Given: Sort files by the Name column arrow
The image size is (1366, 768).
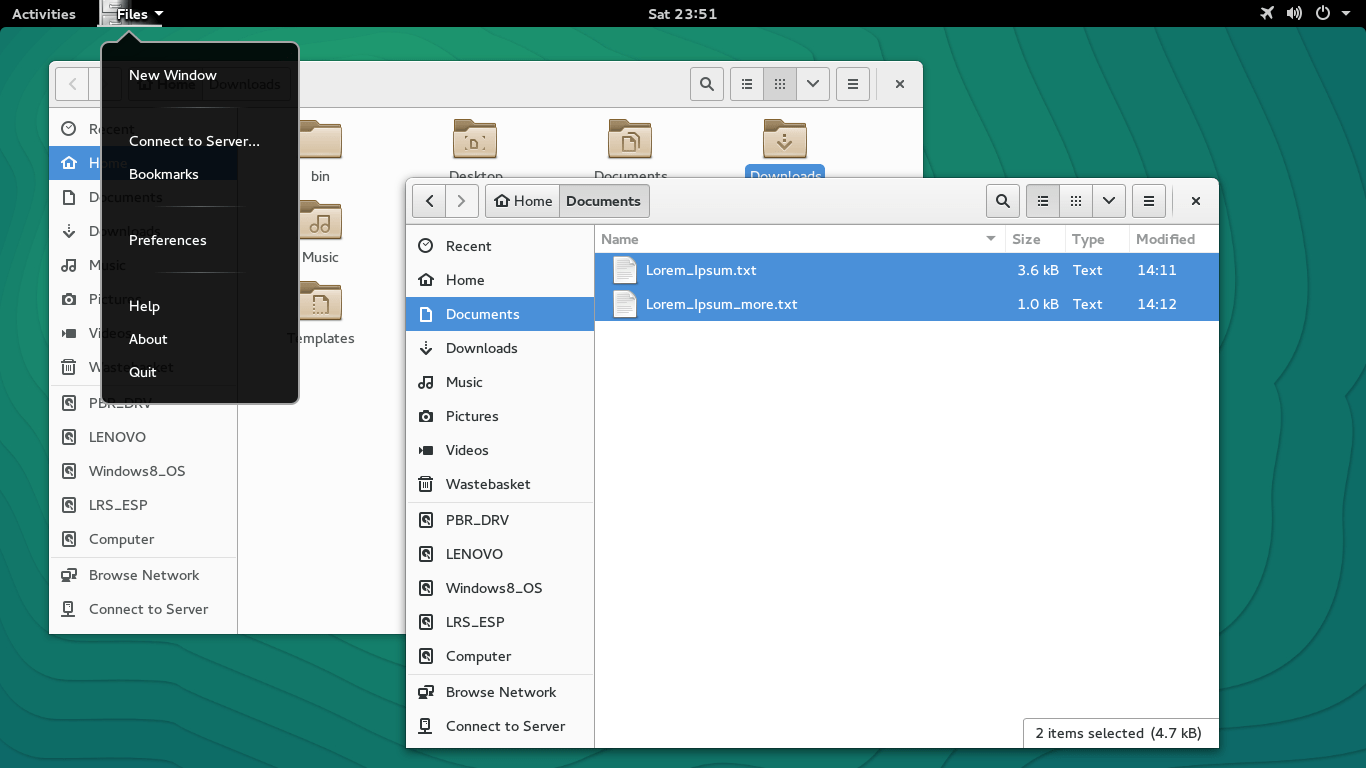Looking at the screenshot, I should click(x=990, y=239).
